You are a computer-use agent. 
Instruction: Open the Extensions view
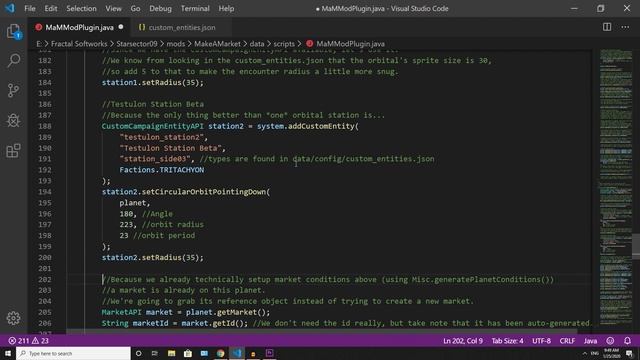13,151
